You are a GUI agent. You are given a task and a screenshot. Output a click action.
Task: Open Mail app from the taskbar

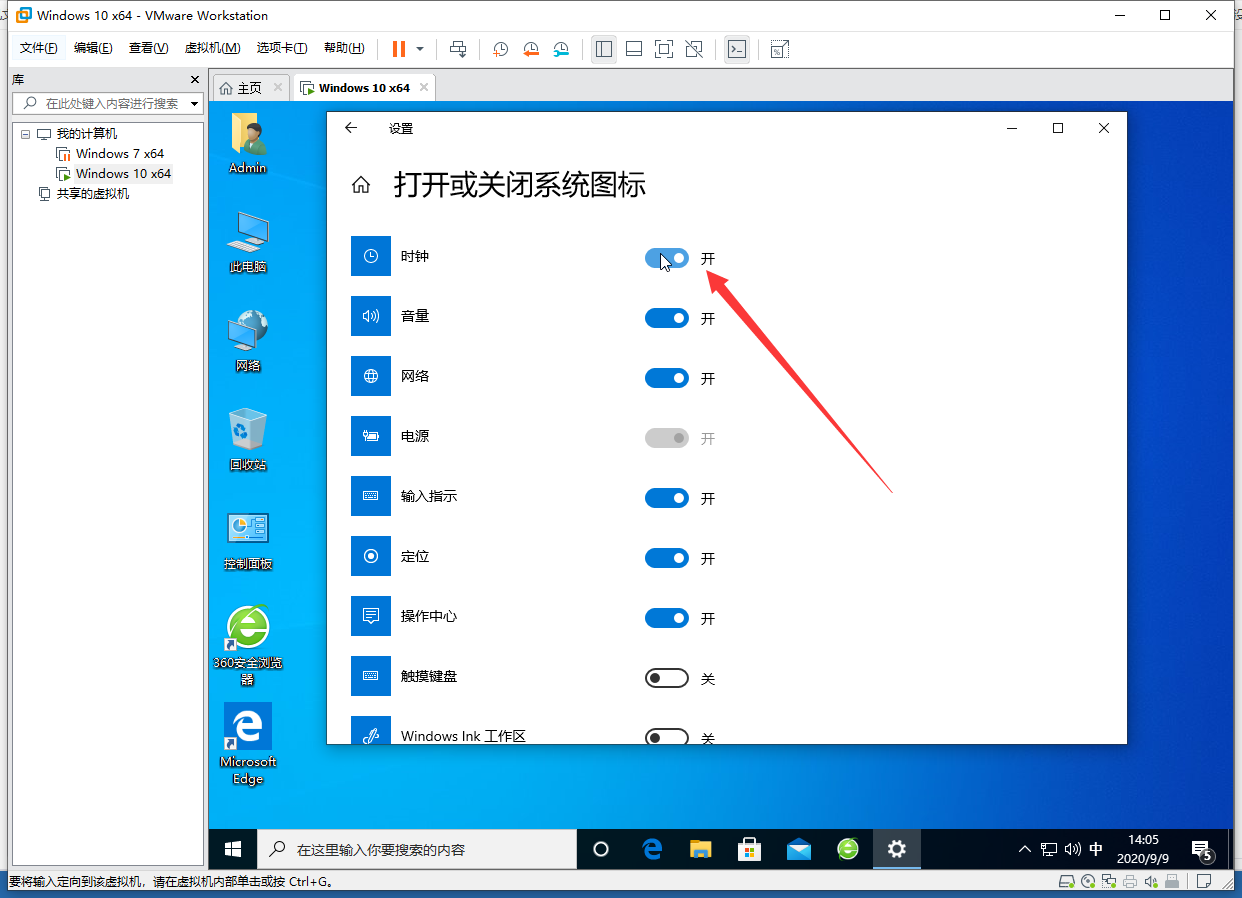(x=799, y=849)
